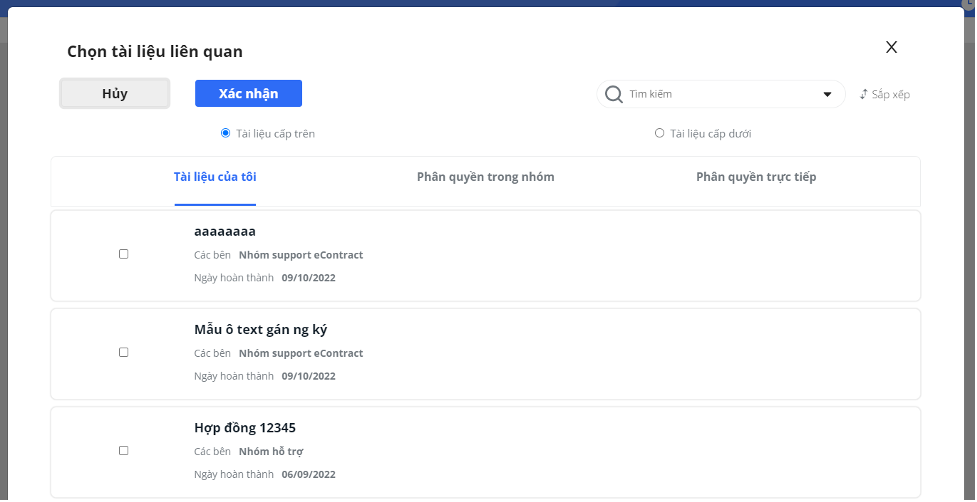Switch to the Tài liệu của tôi tab
This screenshot has width=977, height=502.
(x=215, y=177)
